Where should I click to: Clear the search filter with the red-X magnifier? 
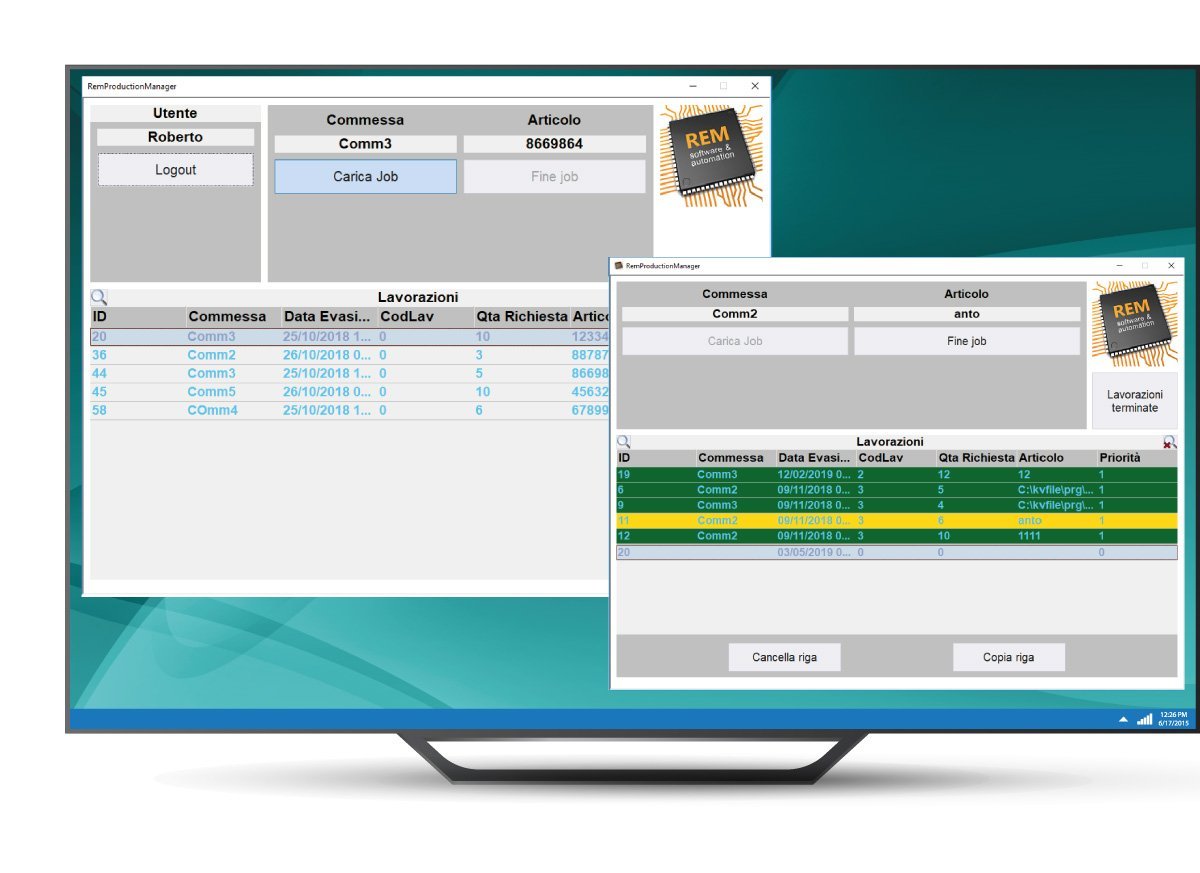click(x=1169, y=441)
